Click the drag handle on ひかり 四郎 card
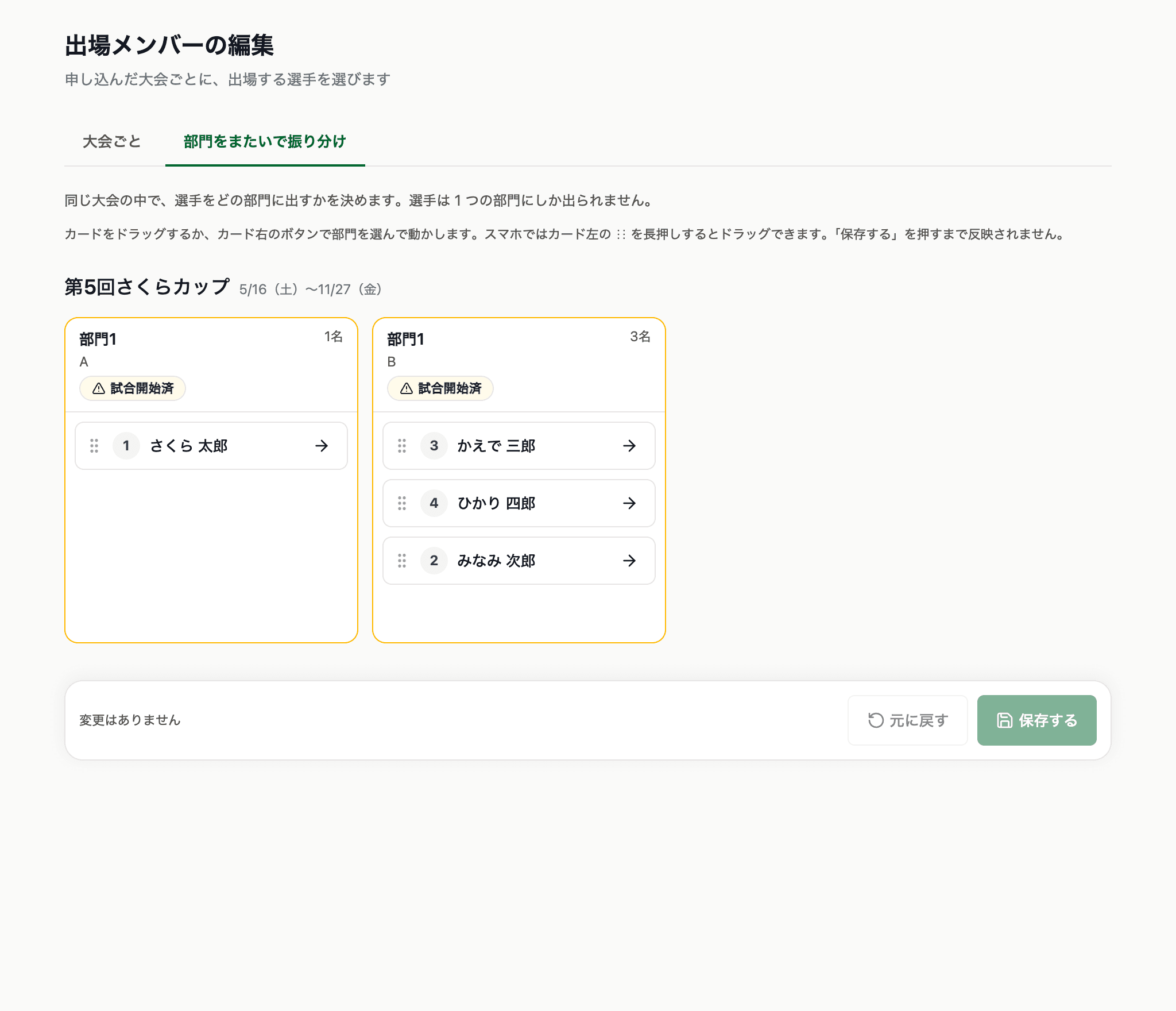This screenshot has width=1176, height=1011. coord(402,503)
